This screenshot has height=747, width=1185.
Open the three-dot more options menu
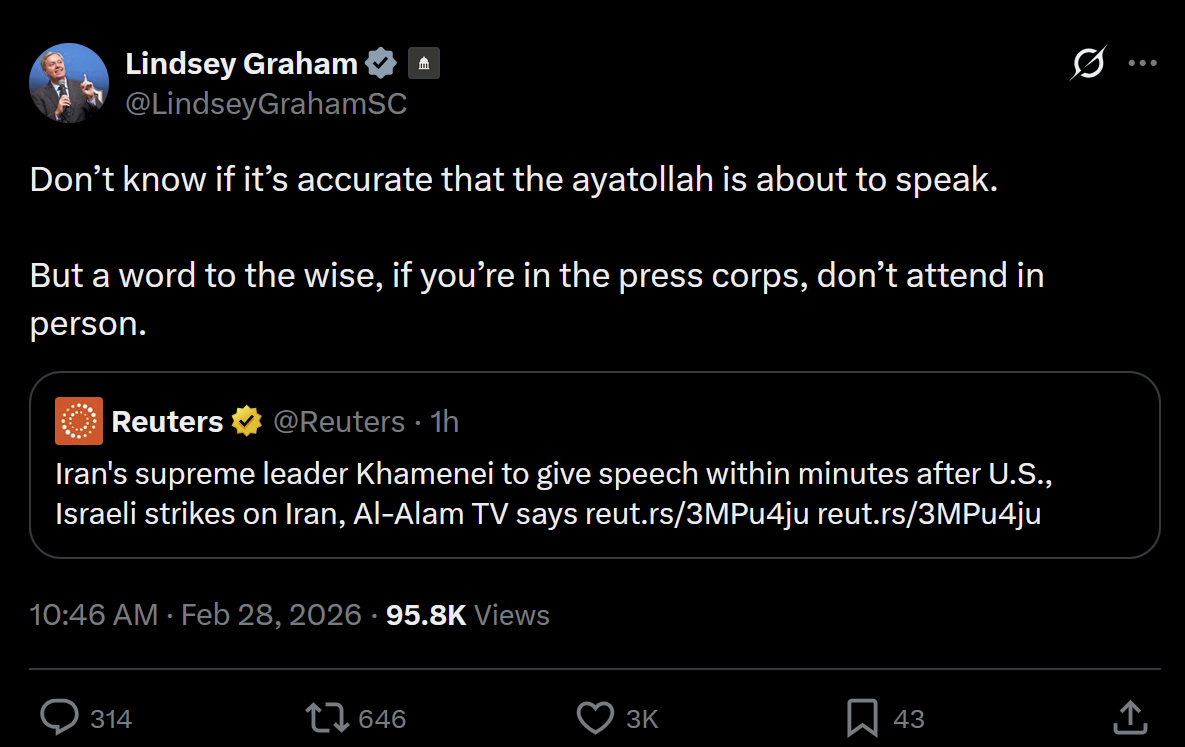(1142, 63)
